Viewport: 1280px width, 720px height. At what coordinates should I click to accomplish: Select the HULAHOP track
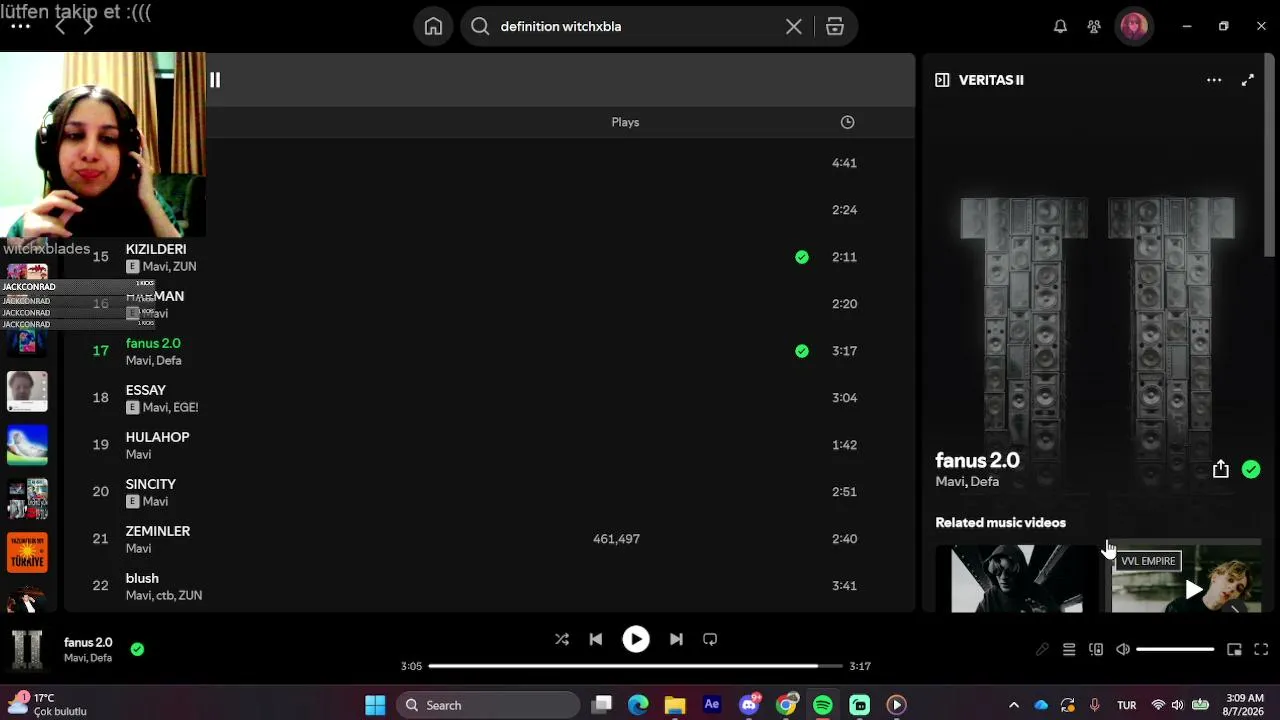[157, 437]
